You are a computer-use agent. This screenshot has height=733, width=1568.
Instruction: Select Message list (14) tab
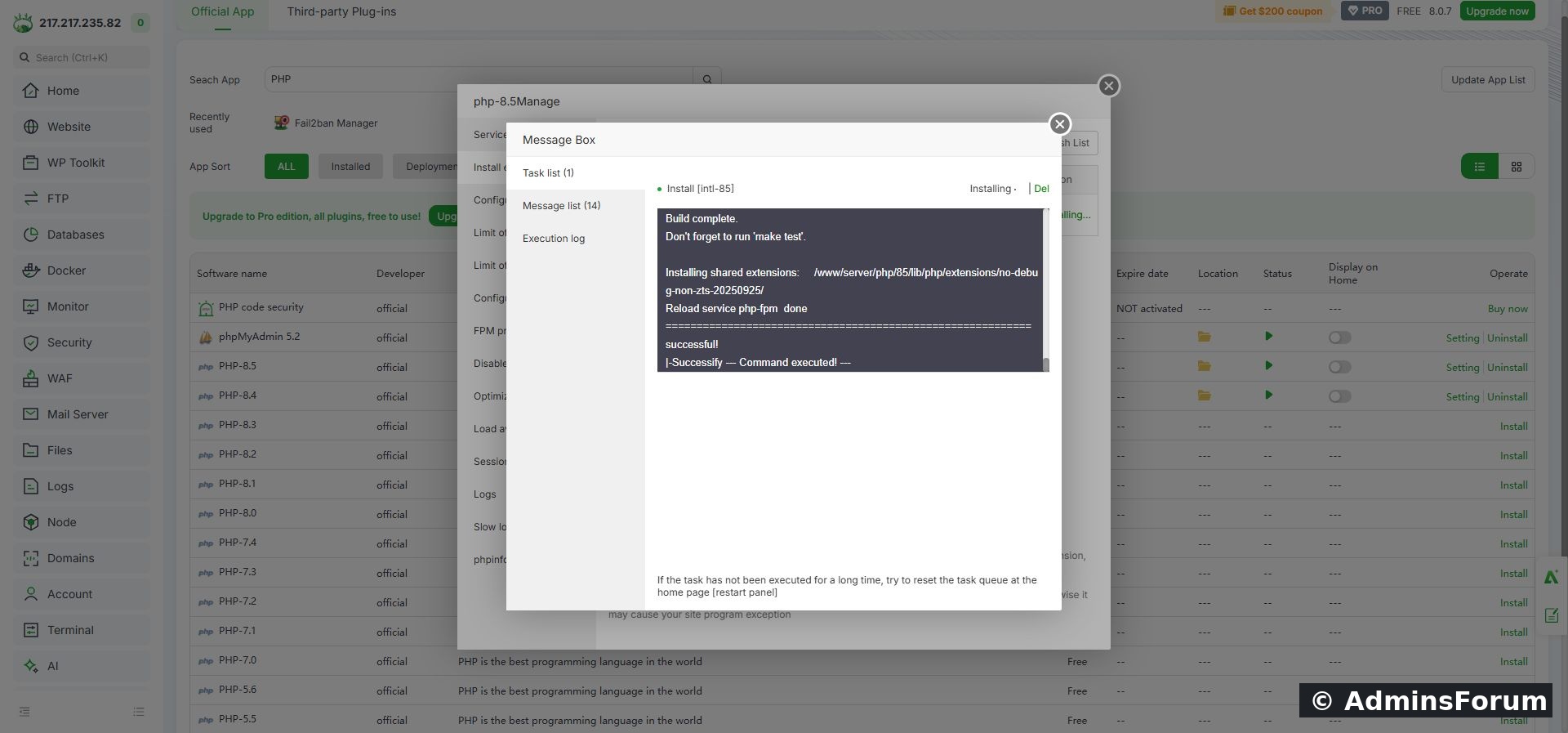pos(576,206)
